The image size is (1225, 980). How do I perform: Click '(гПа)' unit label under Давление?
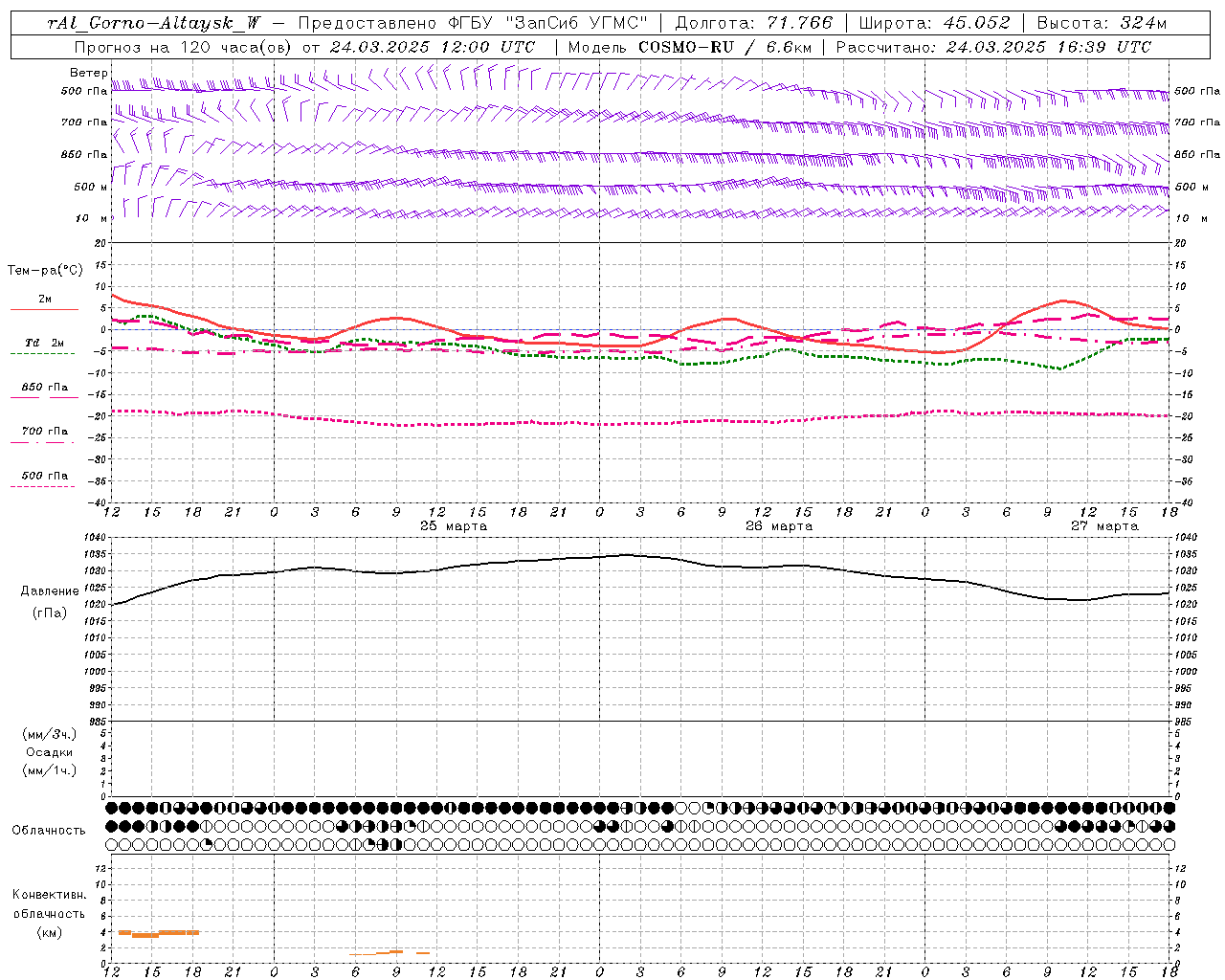[49, 612]
